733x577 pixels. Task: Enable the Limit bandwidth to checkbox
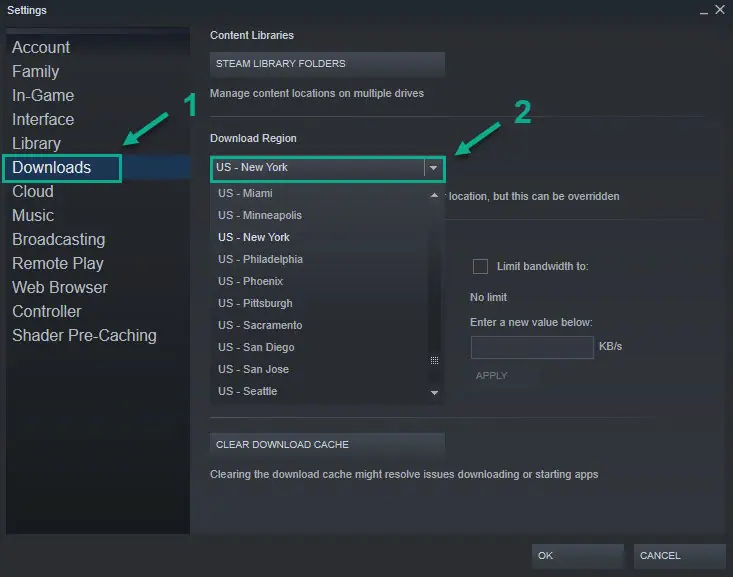pos(480,267)
